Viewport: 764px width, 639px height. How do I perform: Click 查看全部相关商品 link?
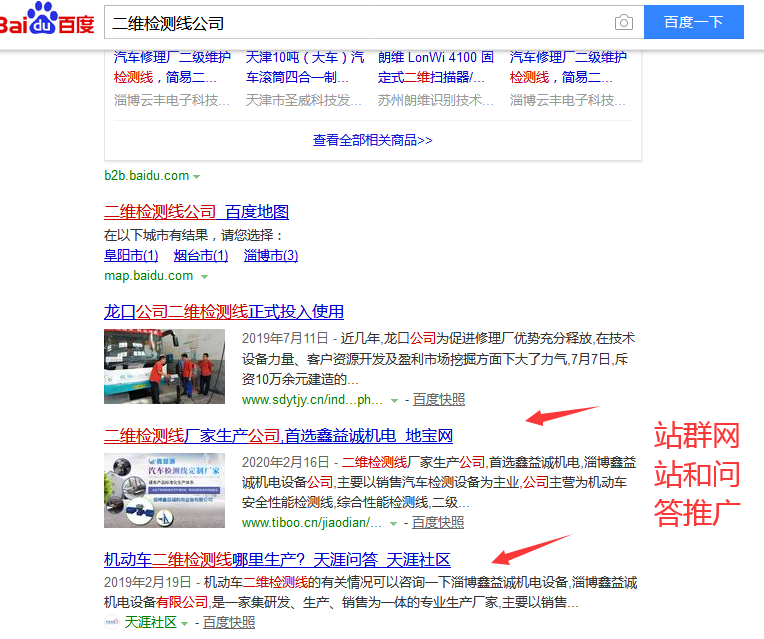372,140
